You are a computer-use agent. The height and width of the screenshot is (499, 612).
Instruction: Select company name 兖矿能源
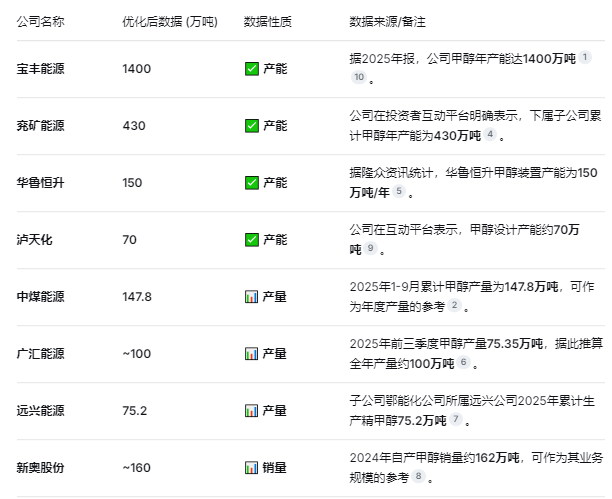[x=40, y=126]
